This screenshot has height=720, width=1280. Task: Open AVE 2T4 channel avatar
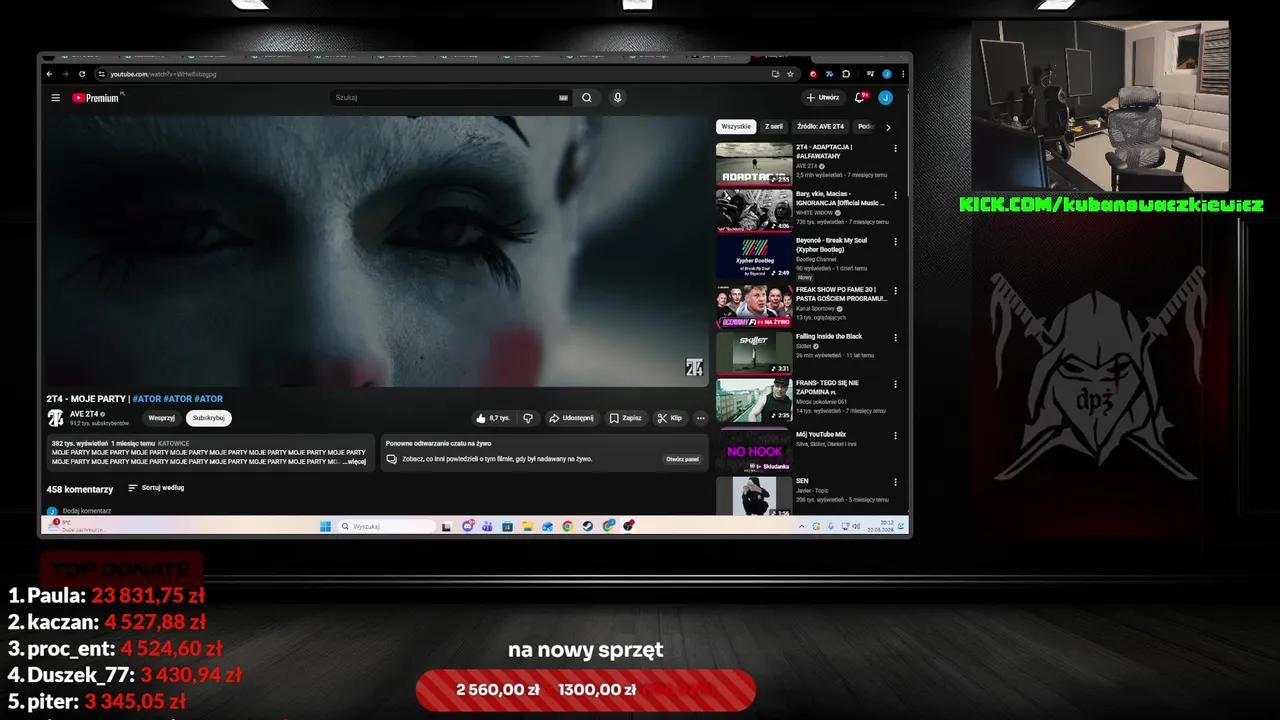pos(56,417)
